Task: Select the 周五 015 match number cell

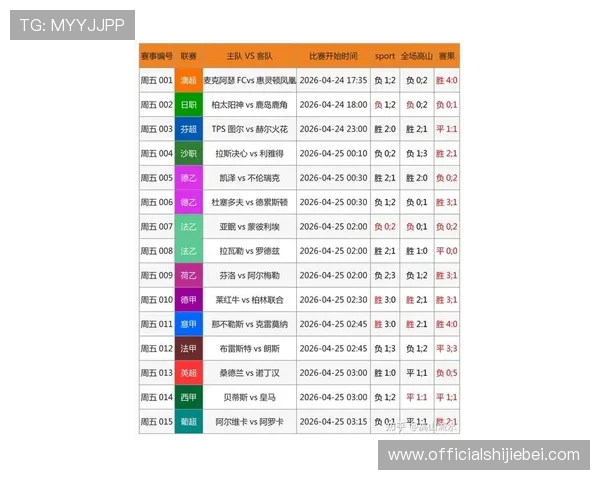Action: (157, 422)
